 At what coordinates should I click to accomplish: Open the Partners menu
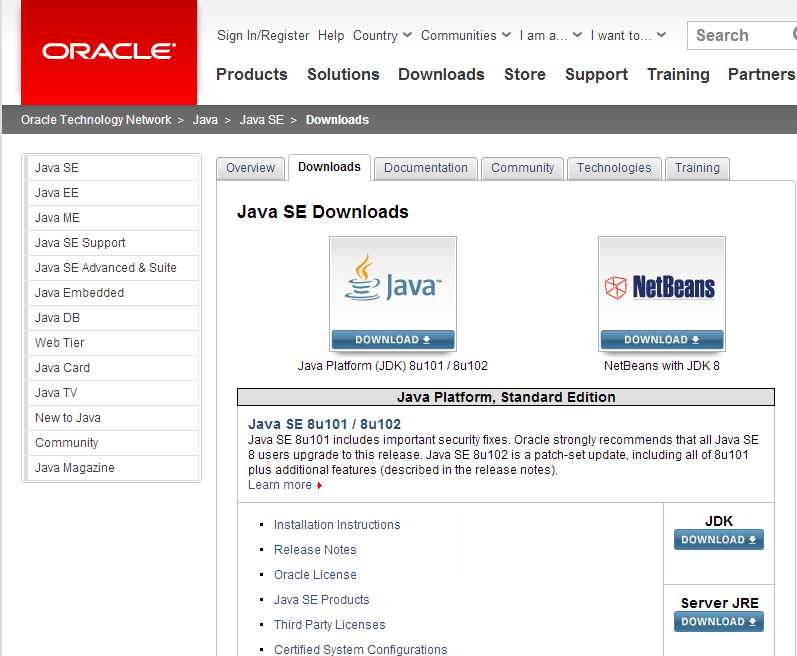(x=761, y=74)
